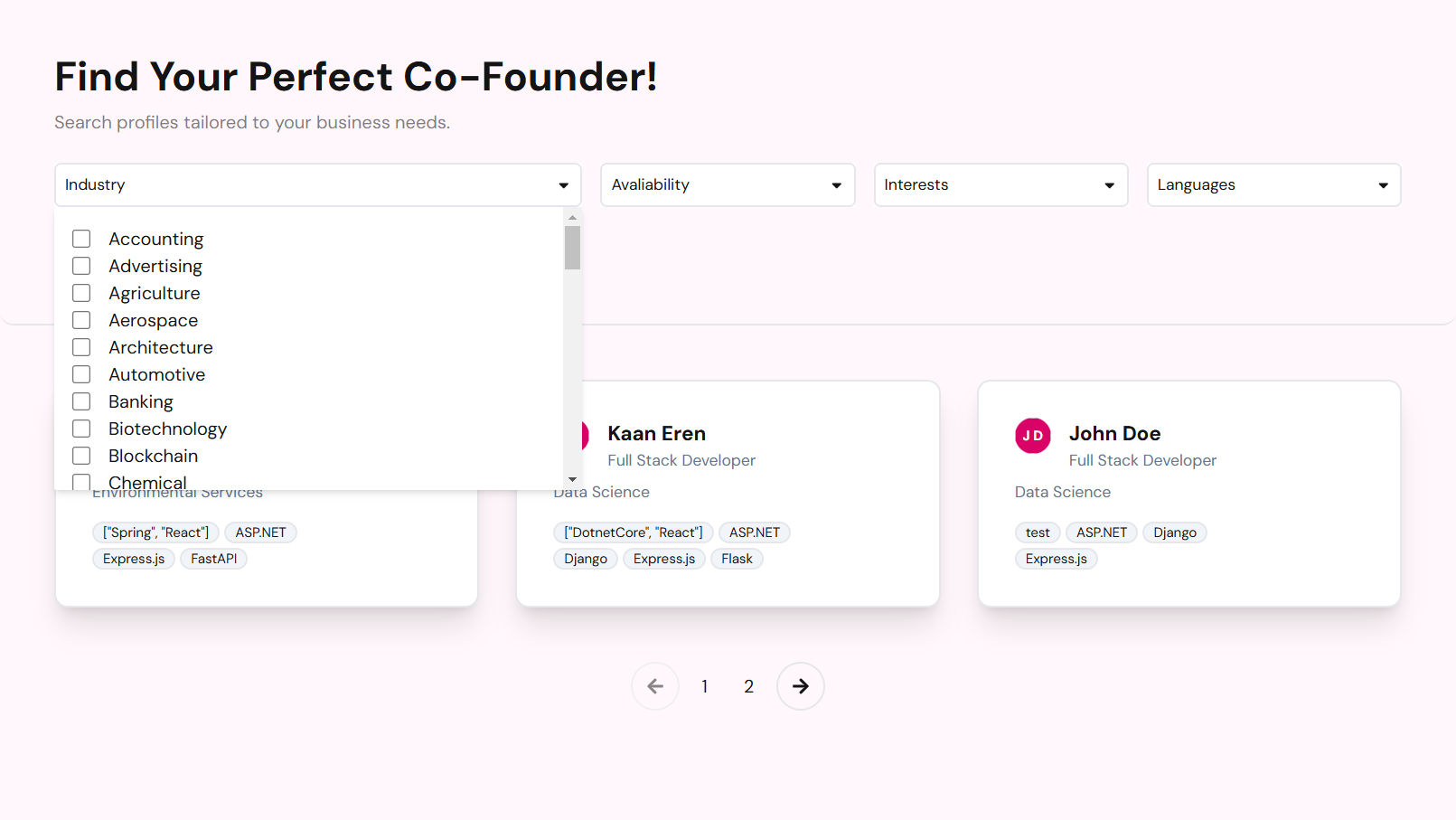Screen dimensions: 1456x820
Task: Tick the Aerospace checkbox
Action: (81, 320)
